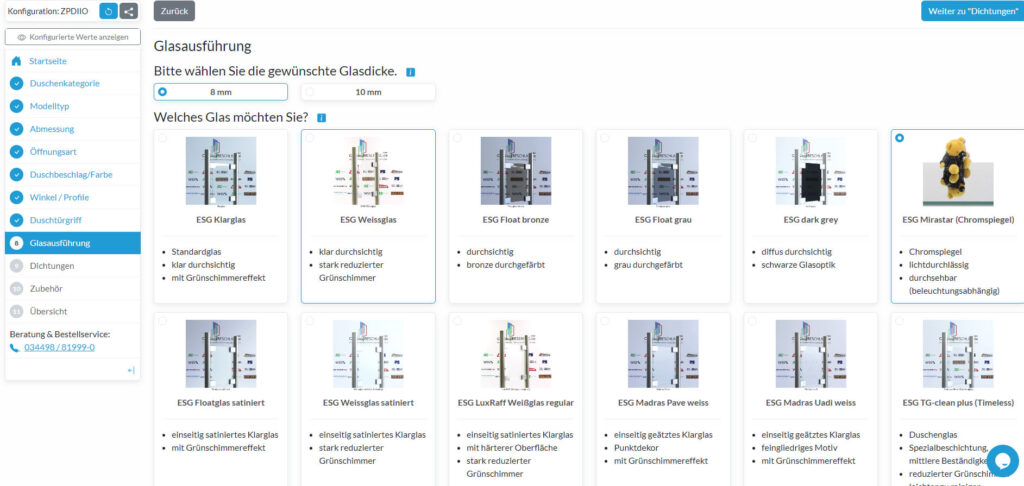Select the active Glasausführung step

pos(72,243)
